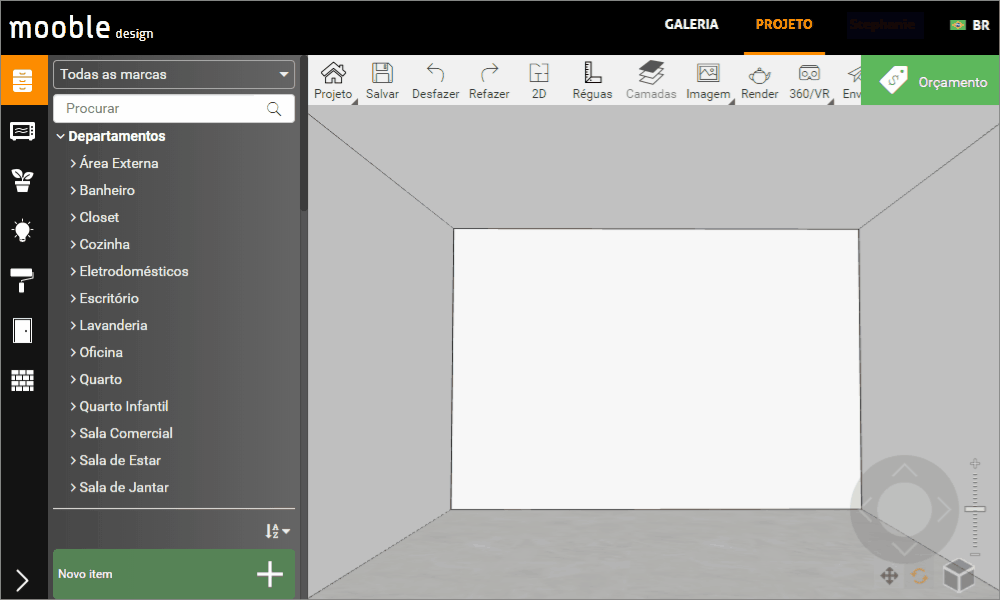
Task: Open the furniture catalog sidebar icon
Action: click(x=24, y=80)
